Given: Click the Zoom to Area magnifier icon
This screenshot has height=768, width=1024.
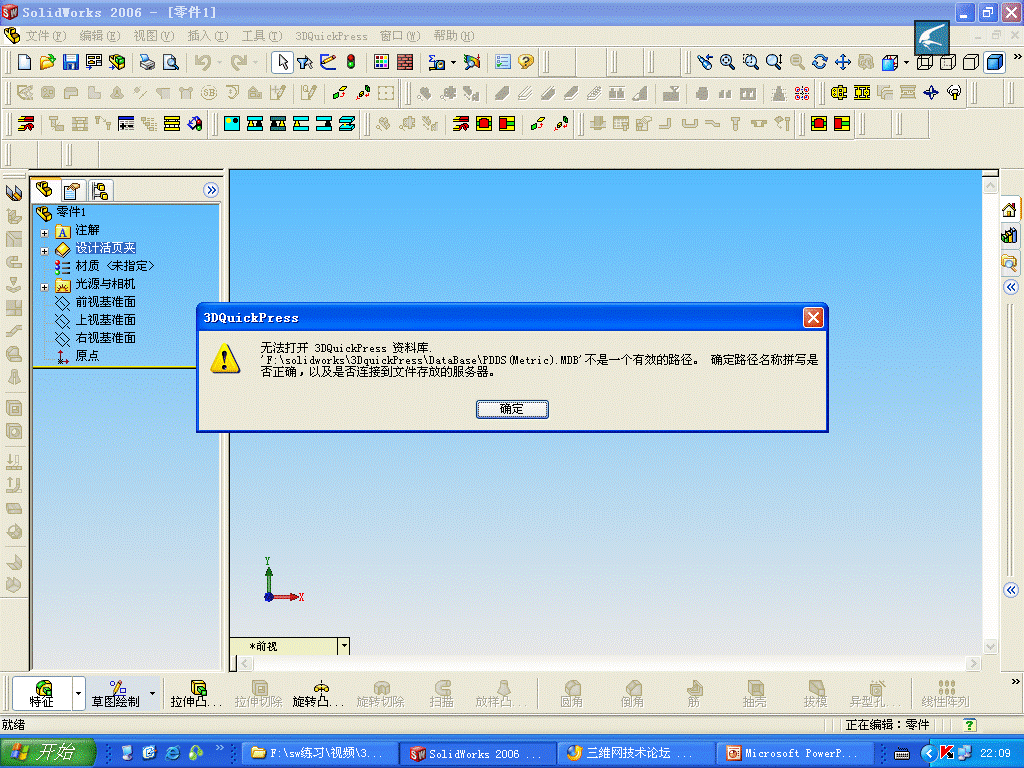Looking at the screenshot, I should pos(750,62).
